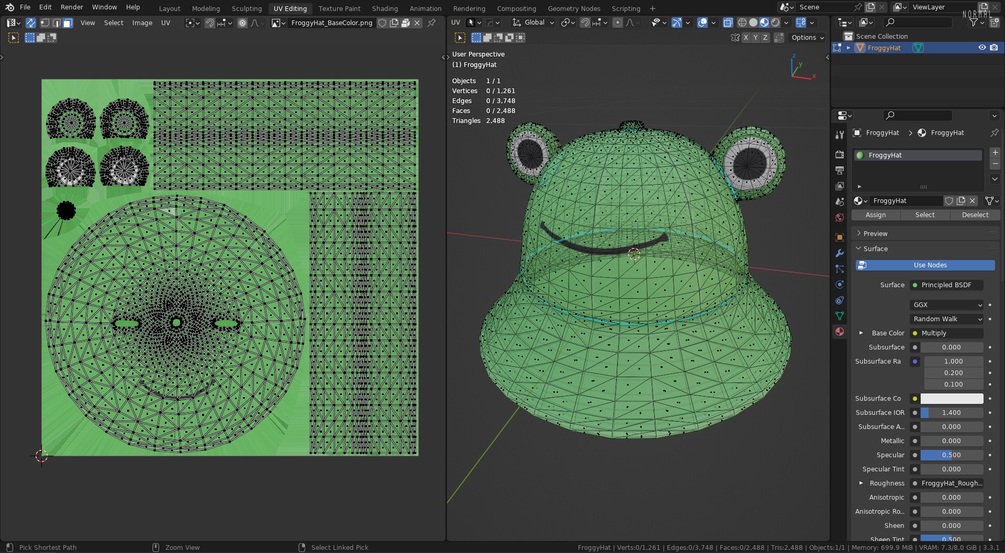
Task: Adjust the Subsurface IOR 1.400 slider
Action: [x=952, y=413]
